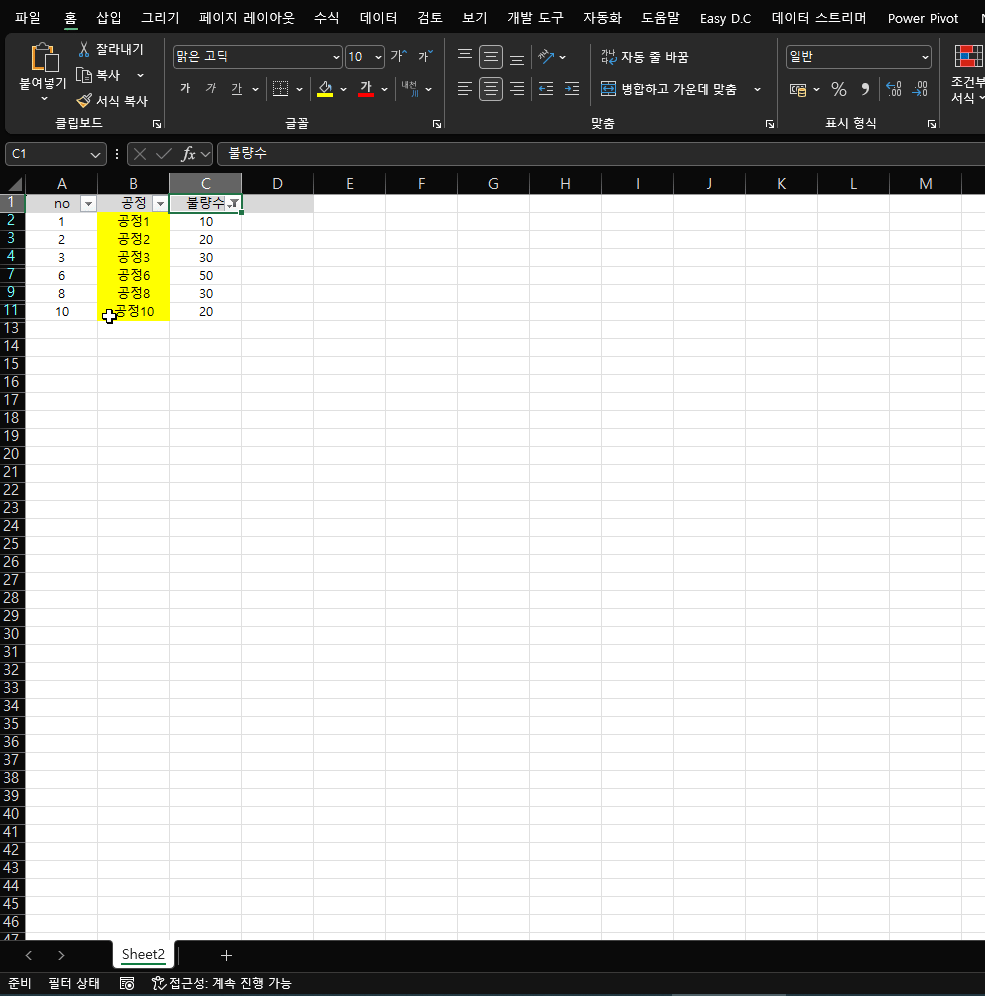985x996 pixels.
Task: Click the increase indent icon
Action: pyautogui.click(x=571, y=89)
